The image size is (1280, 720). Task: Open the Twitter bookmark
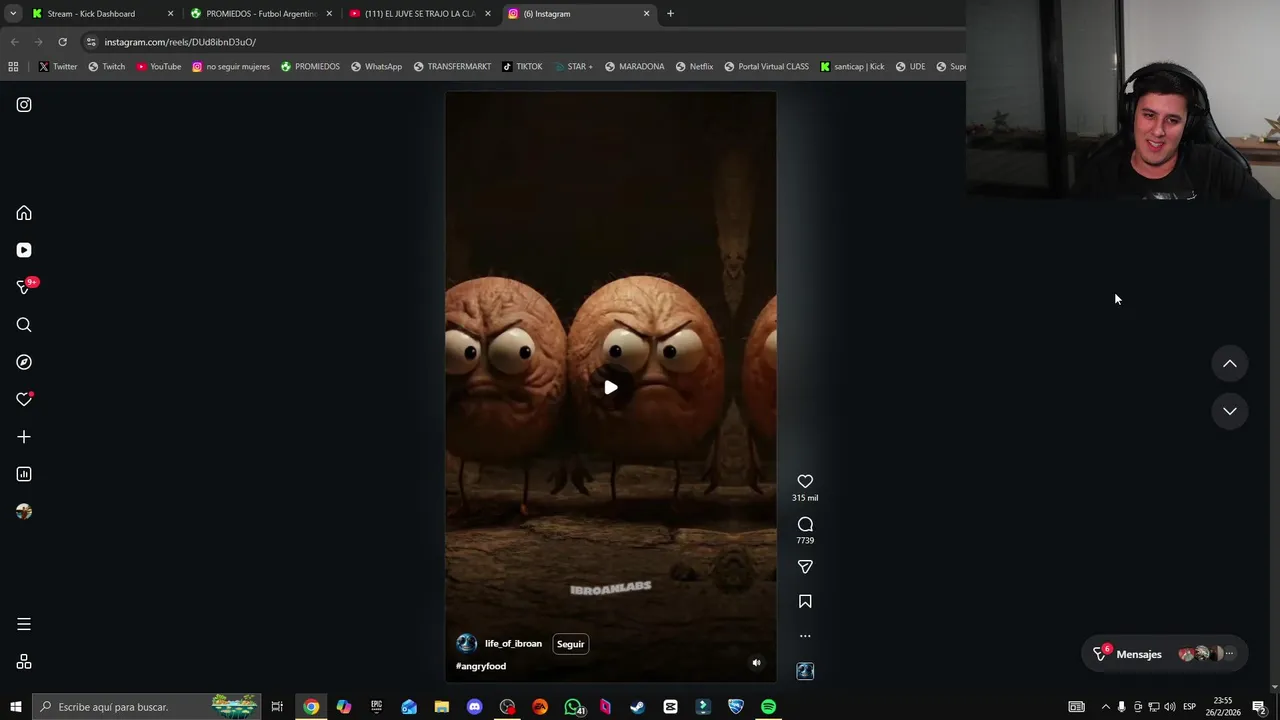point(58,67)
